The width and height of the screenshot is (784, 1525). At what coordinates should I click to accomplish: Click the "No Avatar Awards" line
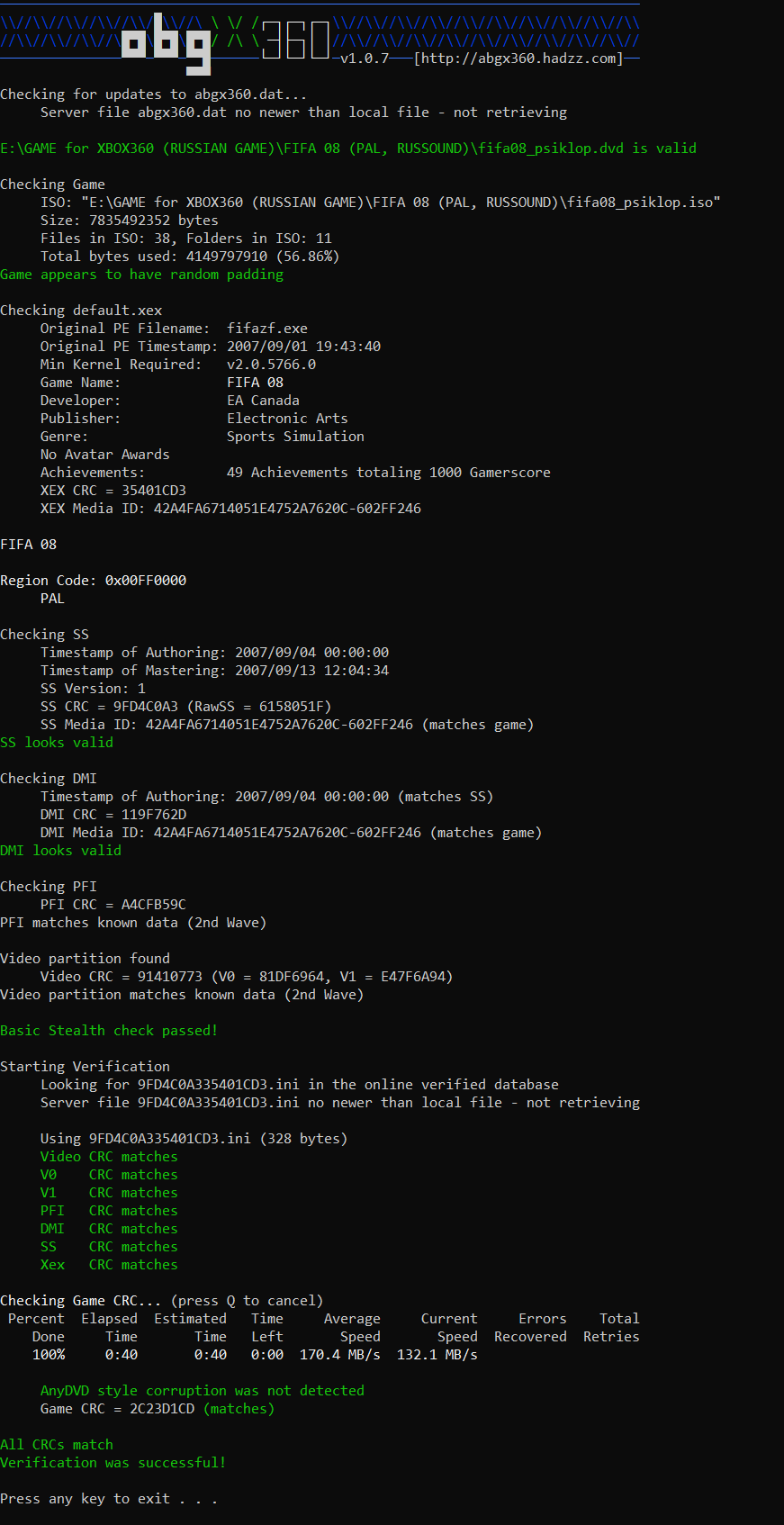[x=105, y=455]
